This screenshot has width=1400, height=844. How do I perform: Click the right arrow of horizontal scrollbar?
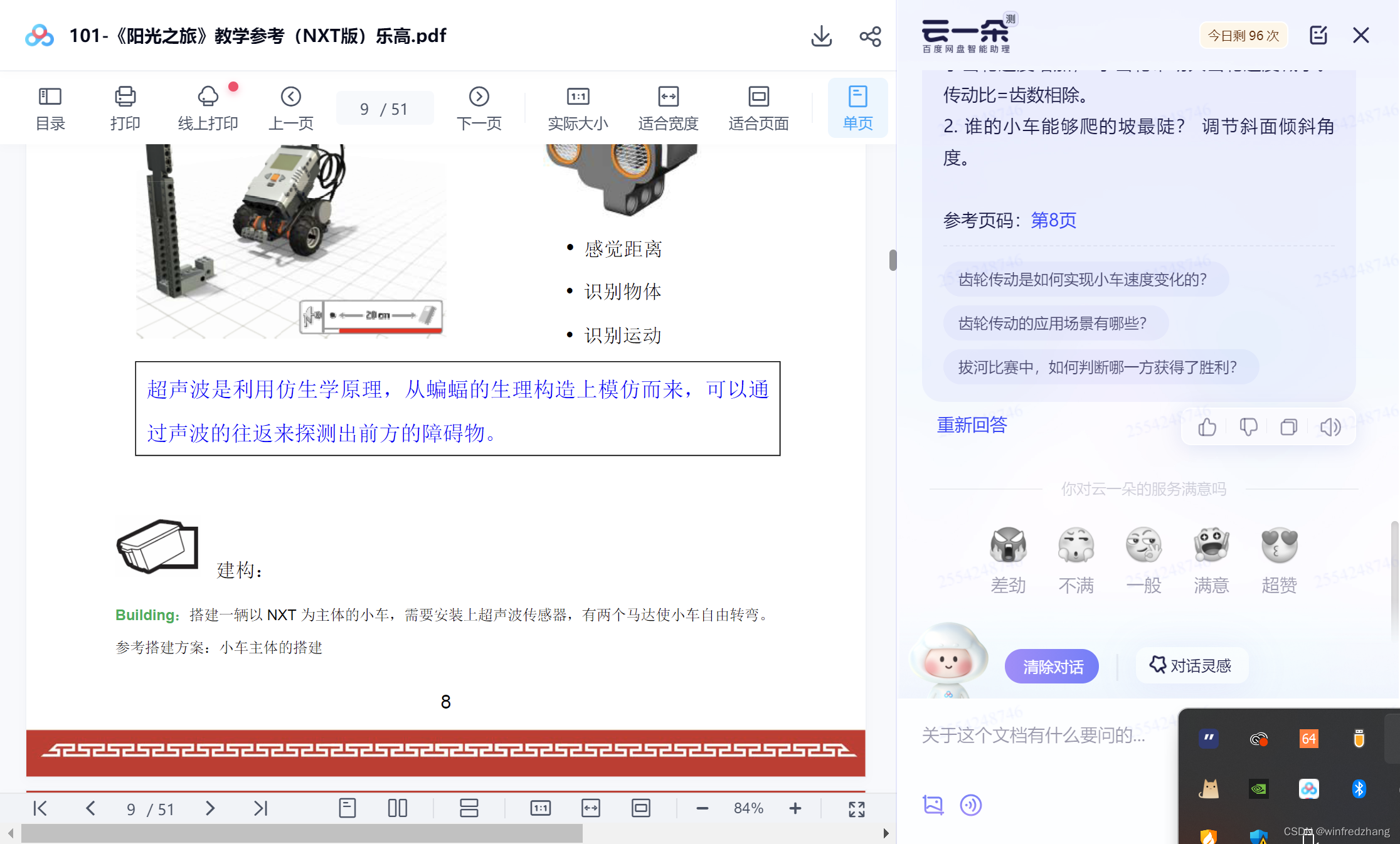pos(886,833)
